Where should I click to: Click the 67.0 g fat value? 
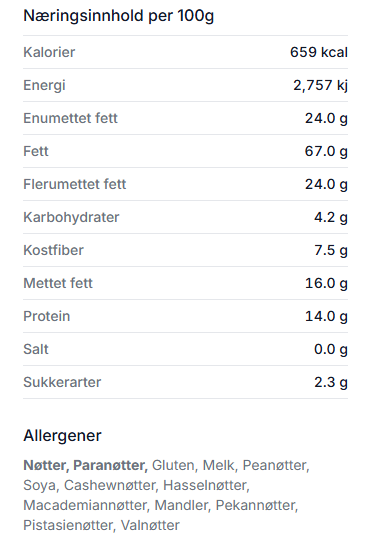[x=326, y=152]
